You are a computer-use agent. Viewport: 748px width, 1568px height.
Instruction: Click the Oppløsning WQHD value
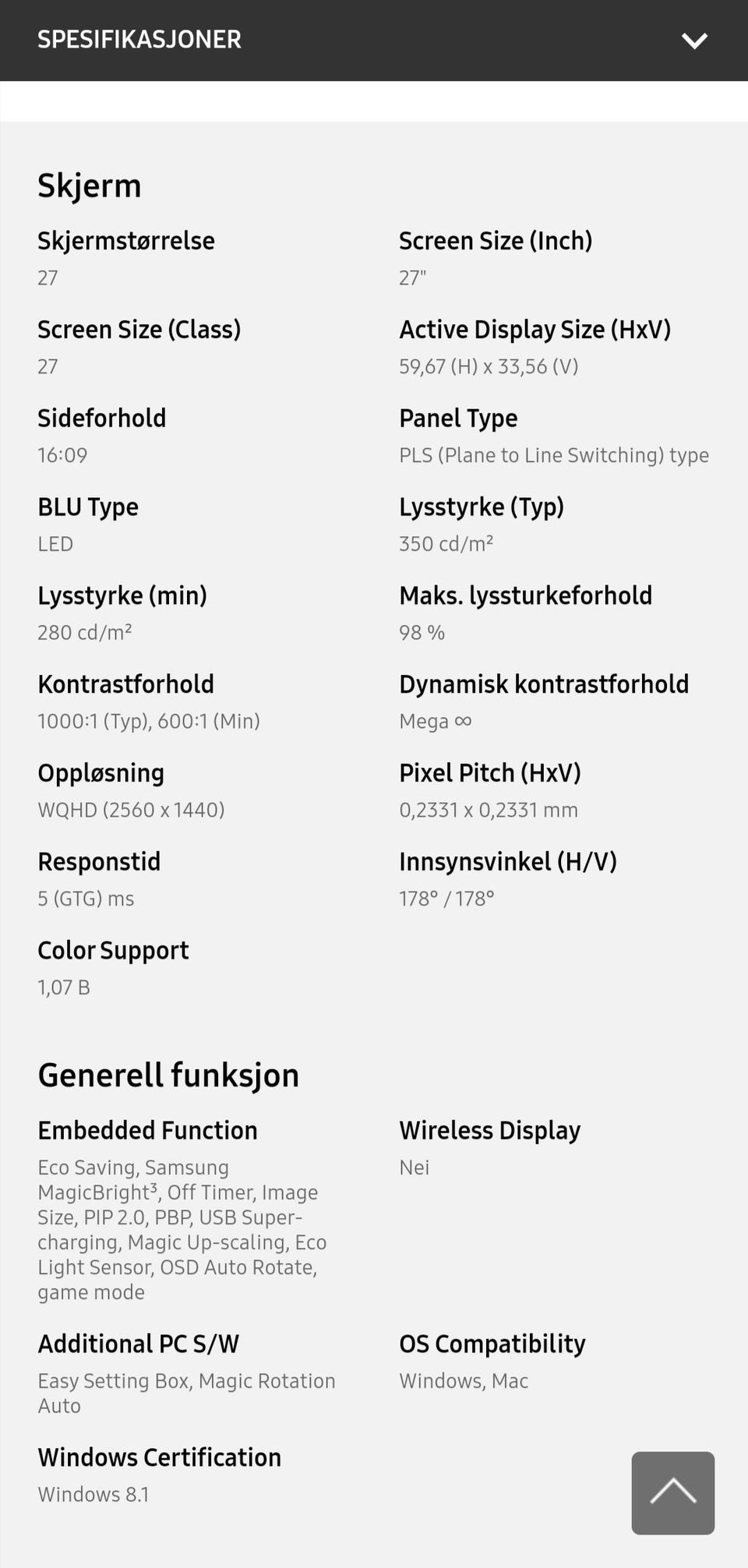tap(131, 810)
